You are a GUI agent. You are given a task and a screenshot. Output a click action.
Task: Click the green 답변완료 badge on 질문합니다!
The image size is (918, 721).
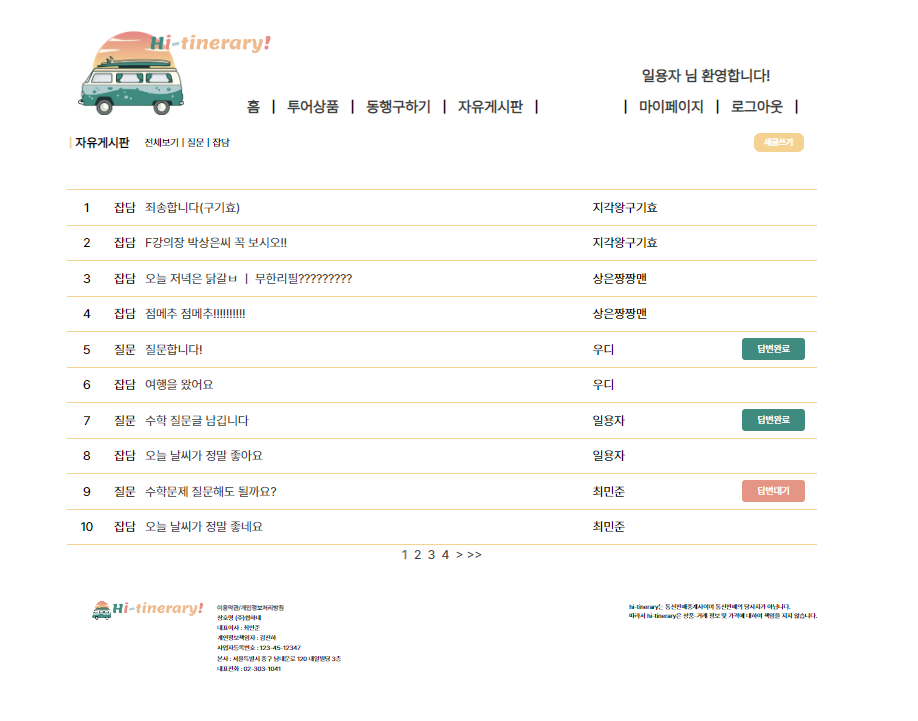click(x=773, y=349)
